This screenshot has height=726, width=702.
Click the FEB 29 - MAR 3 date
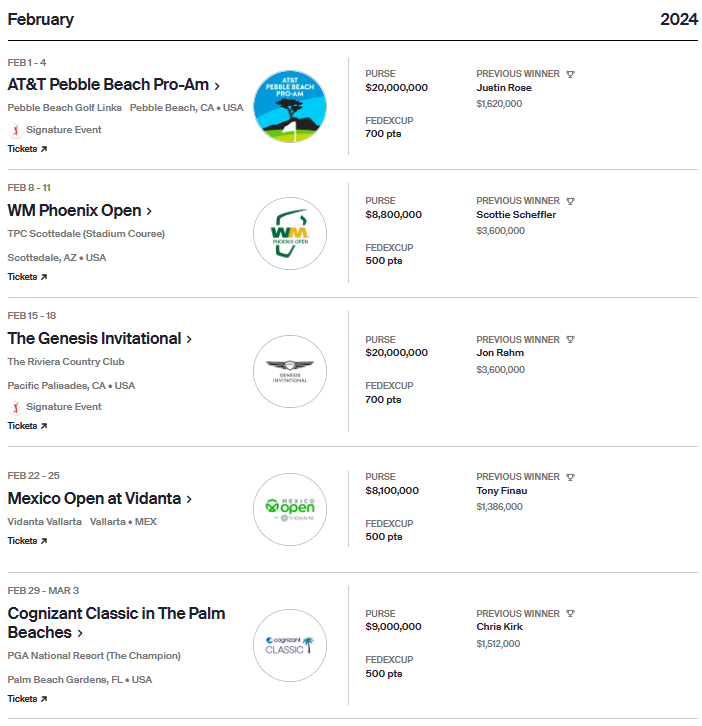pyautogui.click(x=43, y=591)
